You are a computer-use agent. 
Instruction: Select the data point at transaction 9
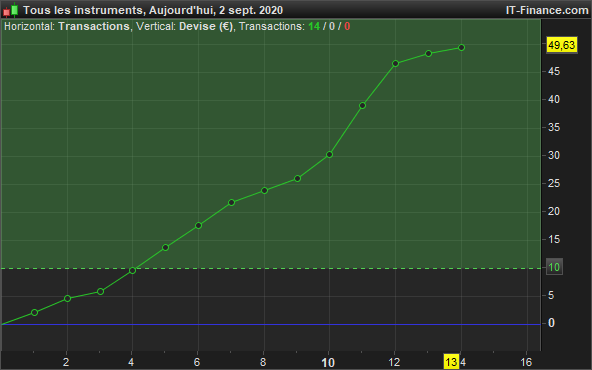298,179
